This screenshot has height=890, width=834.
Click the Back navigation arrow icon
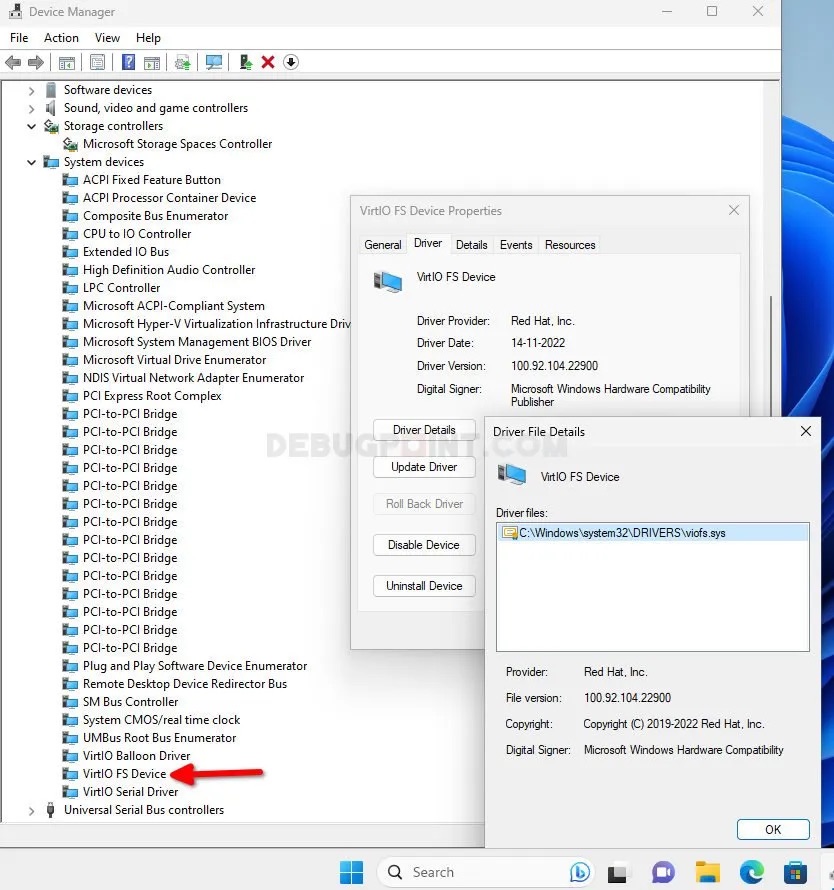13,62
